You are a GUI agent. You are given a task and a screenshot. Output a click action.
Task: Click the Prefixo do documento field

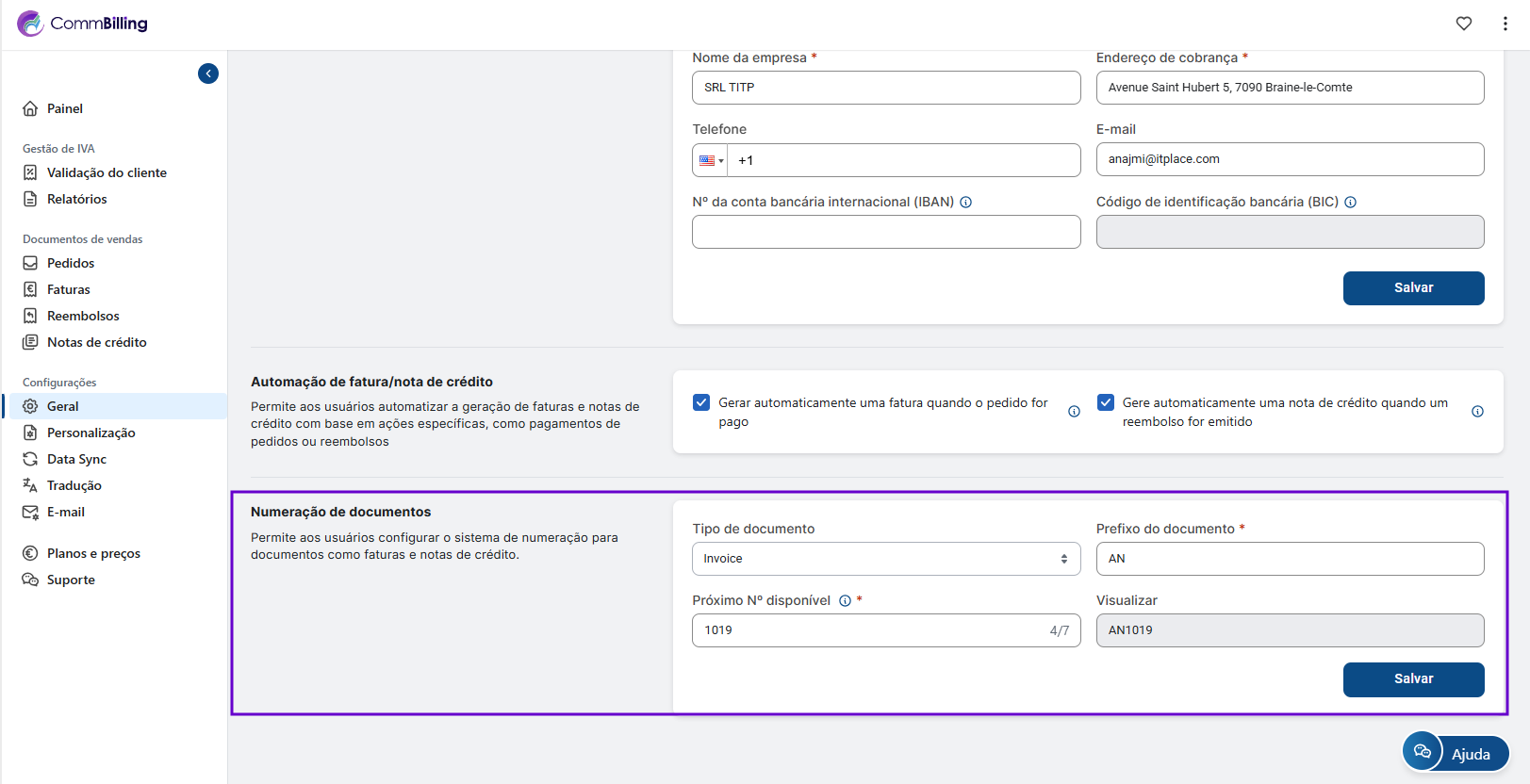click(x=1289, y=559)
